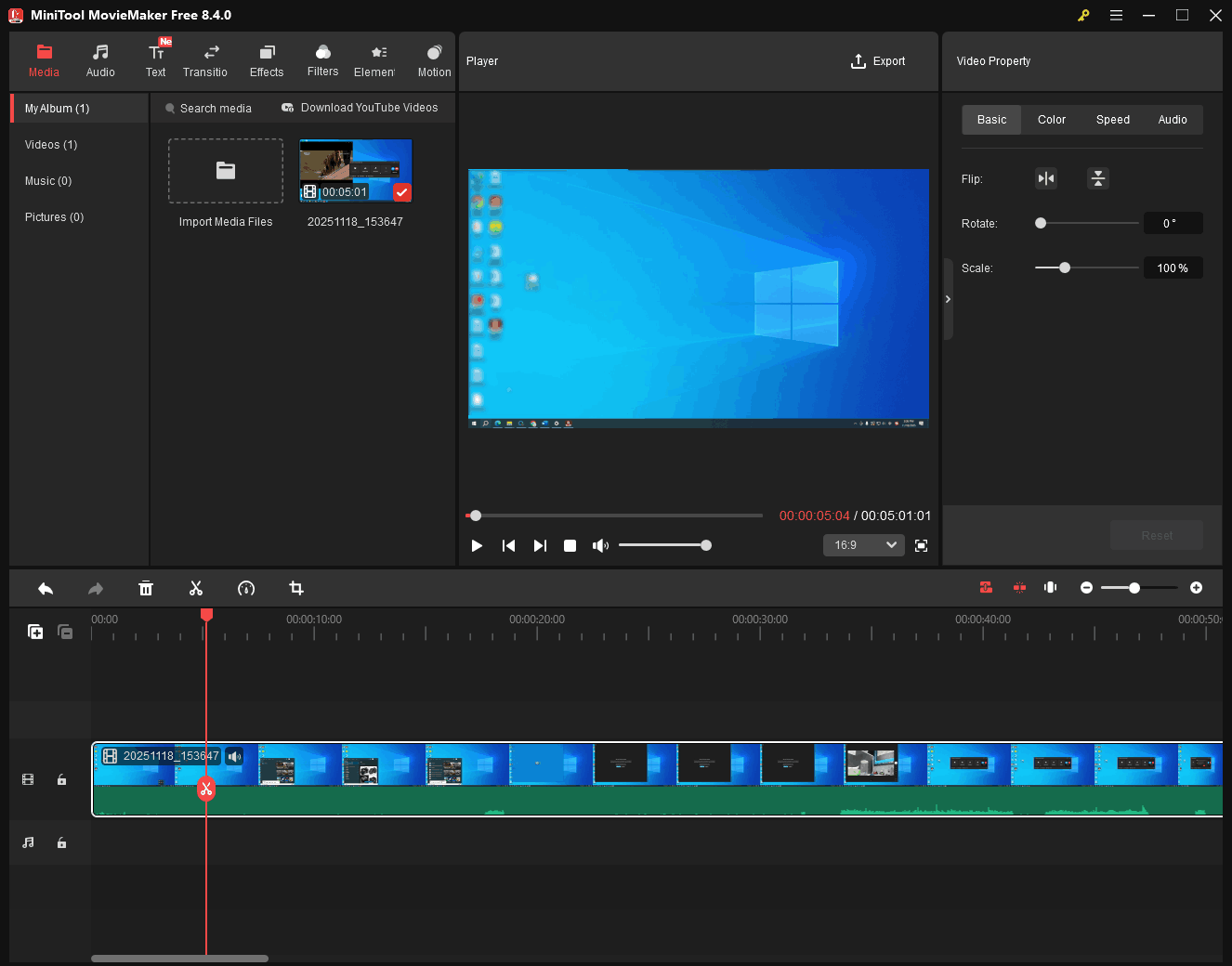Screen dimensions: 1232x966
Task: Mute the player volume icon
Action: 601,545
